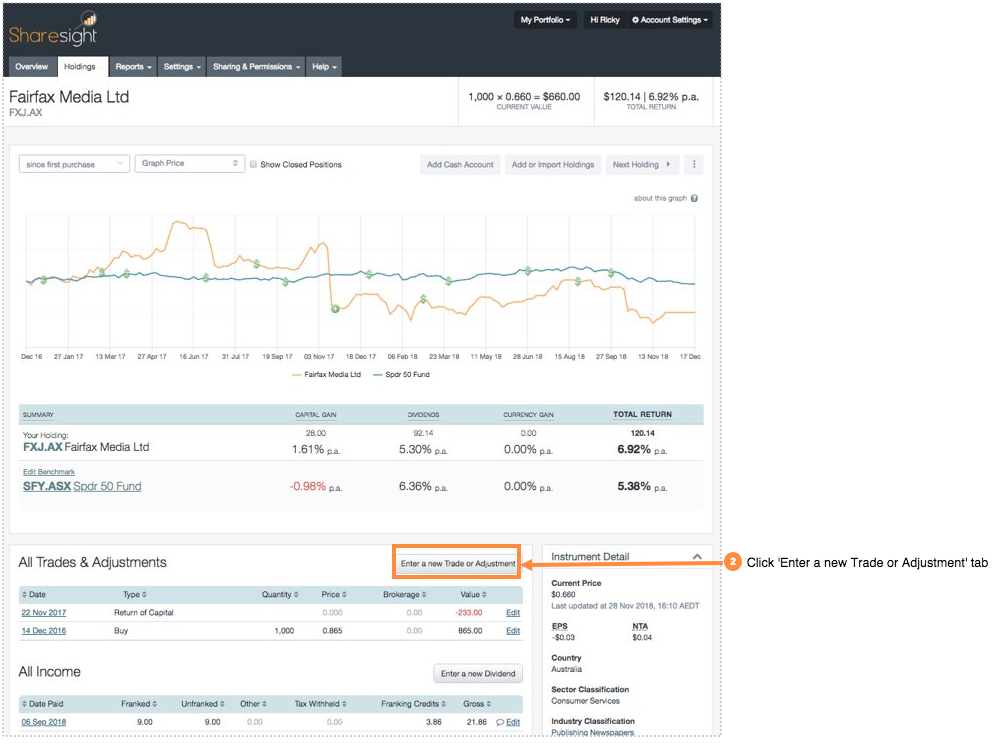The width and height of the screenshot is (993, 755).
Task: Click the Account Settings gear menu
Action: click(670, 20)
